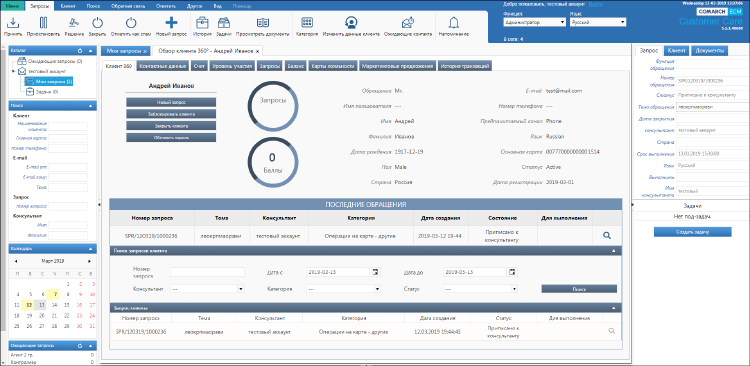Click the Поиск search button
The width and height of the screenshot is (750, 366).
coord(579,289)
